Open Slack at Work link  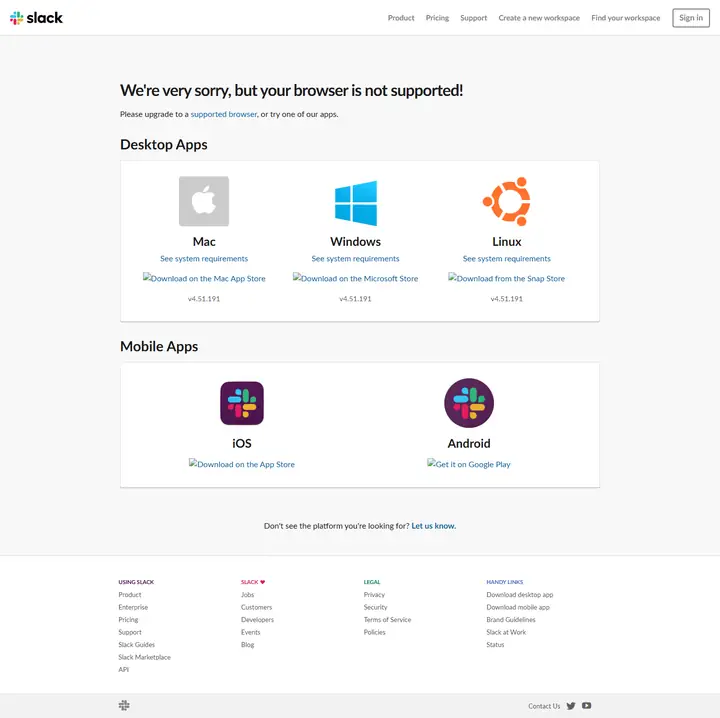coord(506,632)
